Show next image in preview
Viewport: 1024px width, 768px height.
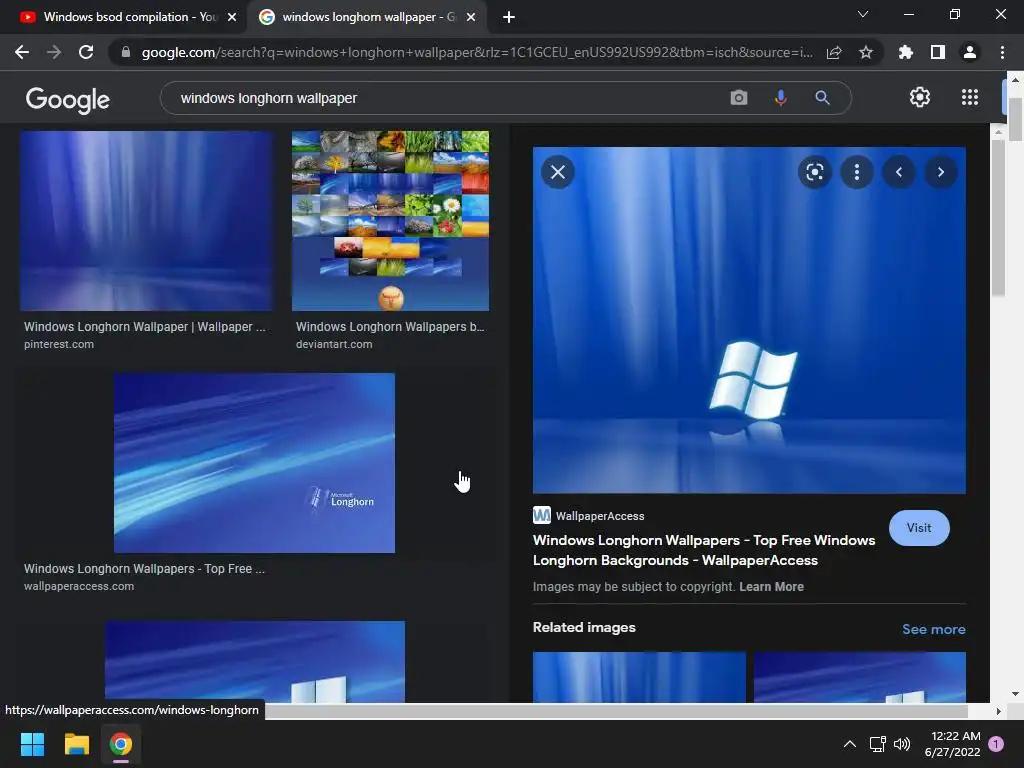(941, 172)
